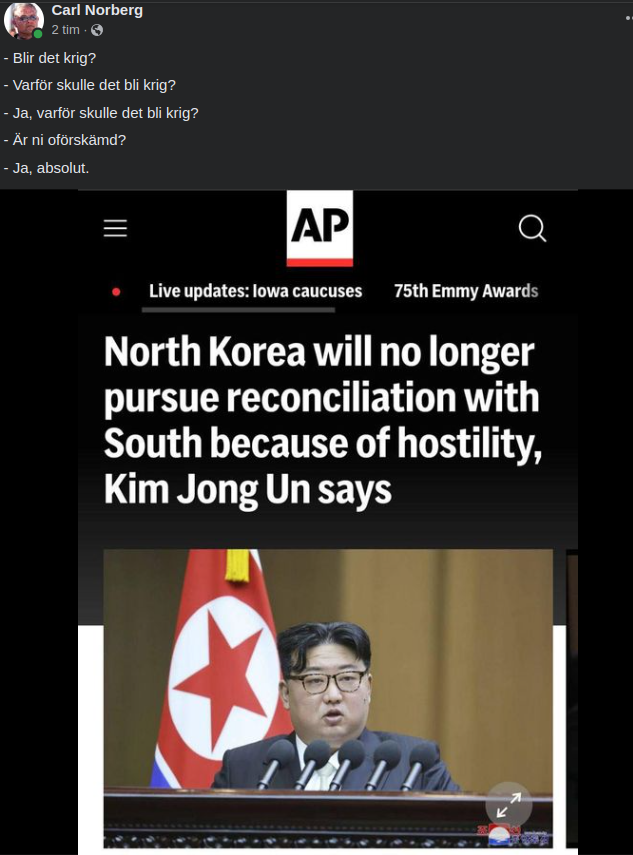
Task: Click the next carousel image edge
Action: [572, 698]
